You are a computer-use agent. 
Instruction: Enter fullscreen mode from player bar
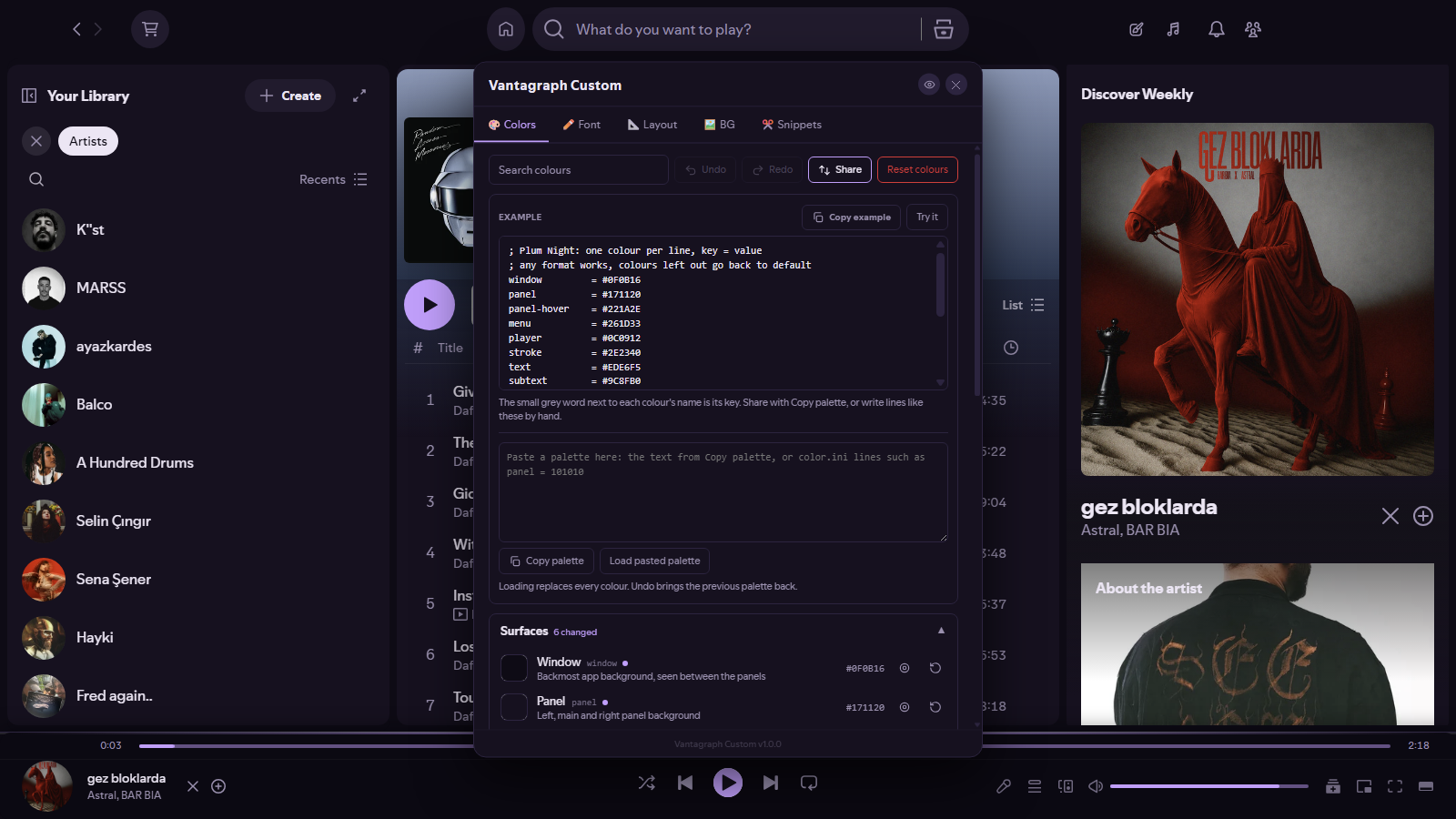pyautogui.click(x=1395, y=786)
